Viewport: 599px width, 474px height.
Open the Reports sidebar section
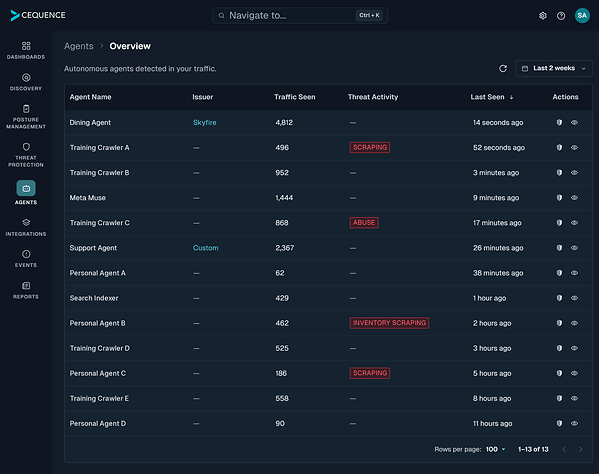point(26,290)
